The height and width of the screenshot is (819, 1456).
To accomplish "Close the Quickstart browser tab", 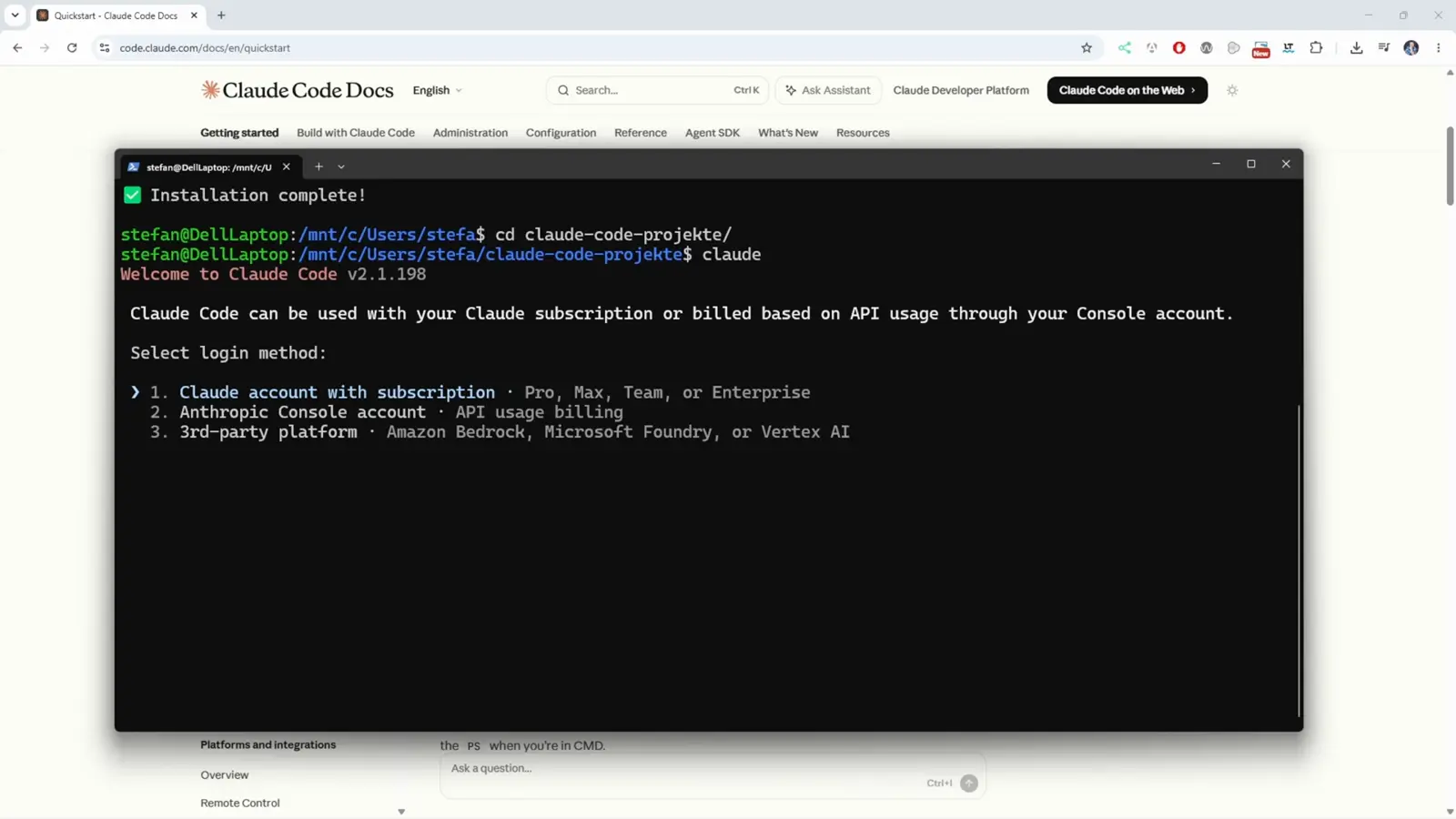I will click(194, 15).
